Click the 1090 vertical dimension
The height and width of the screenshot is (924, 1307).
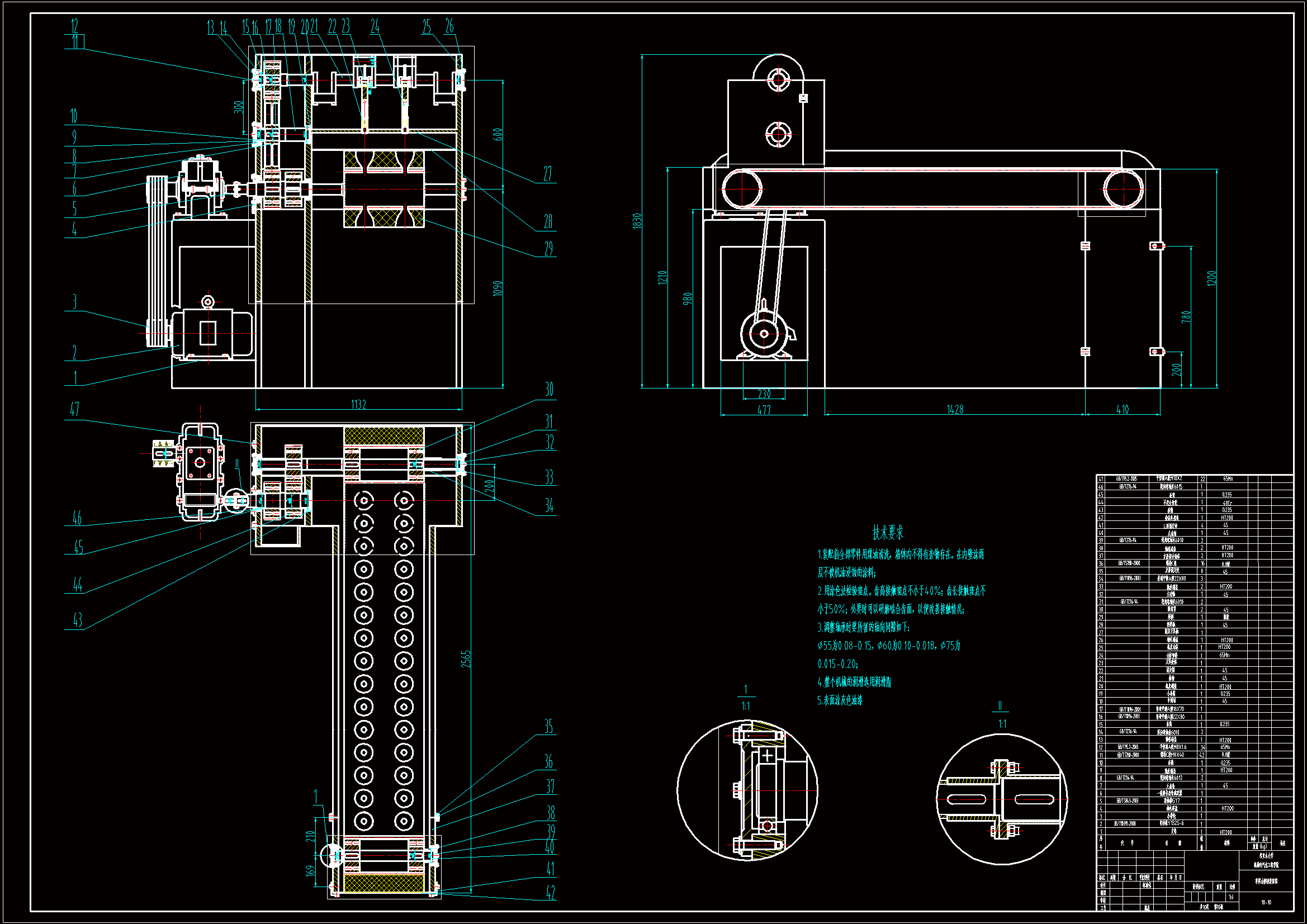tap(497, 288)
